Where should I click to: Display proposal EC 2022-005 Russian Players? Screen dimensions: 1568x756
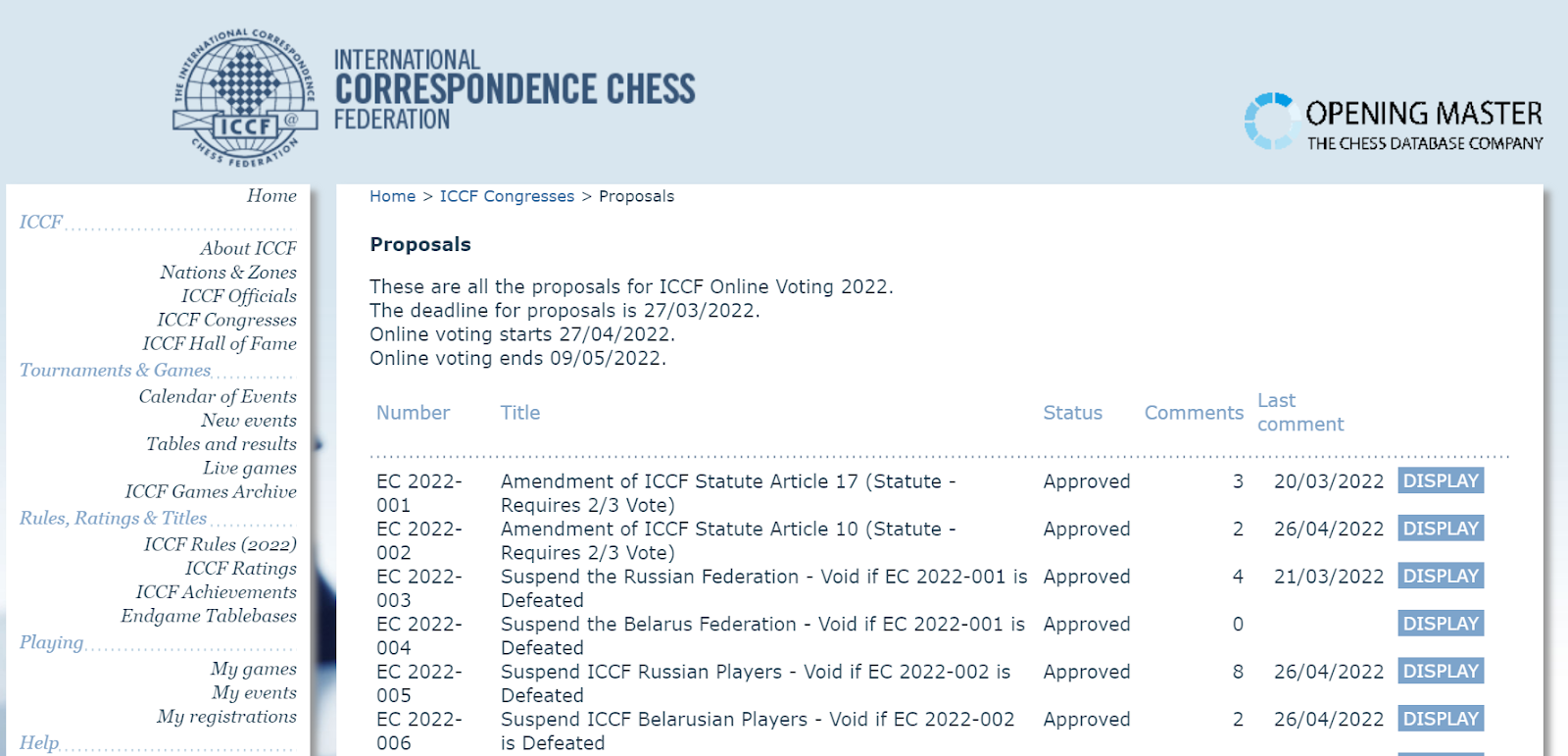1441,671
